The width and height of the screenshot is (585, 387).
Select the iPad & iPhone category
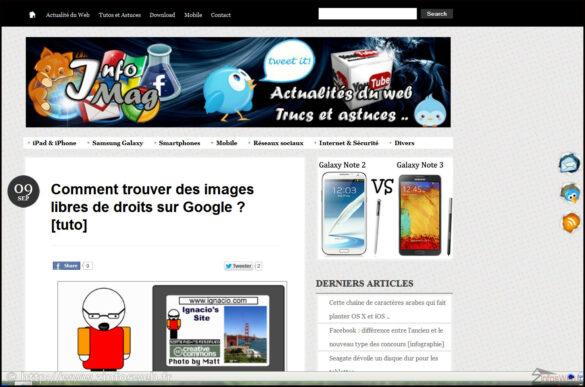[x=54, y=143]
